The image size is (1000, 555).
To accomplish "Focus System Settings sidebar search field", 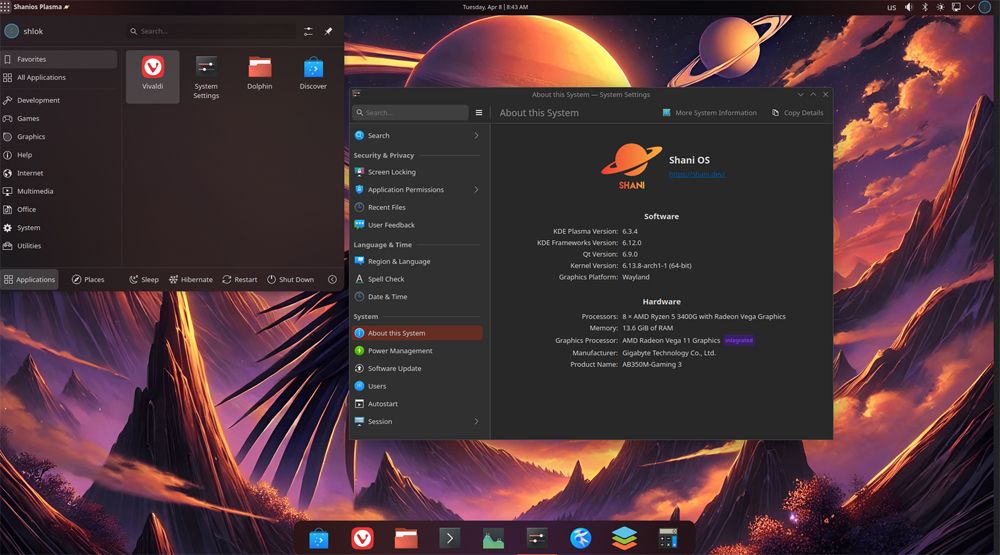I will [410, 113].
